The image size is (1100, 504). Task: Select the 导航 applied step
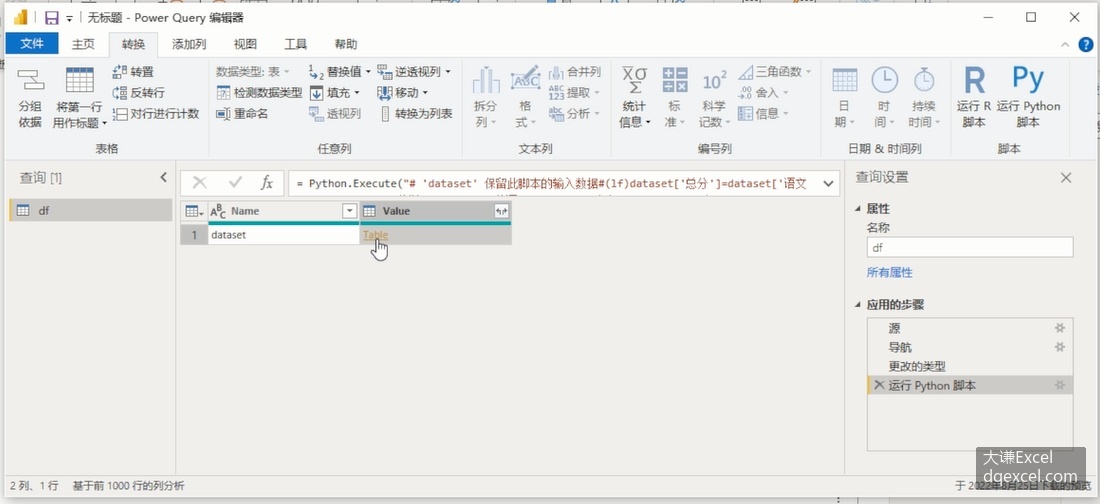(970, 347)
